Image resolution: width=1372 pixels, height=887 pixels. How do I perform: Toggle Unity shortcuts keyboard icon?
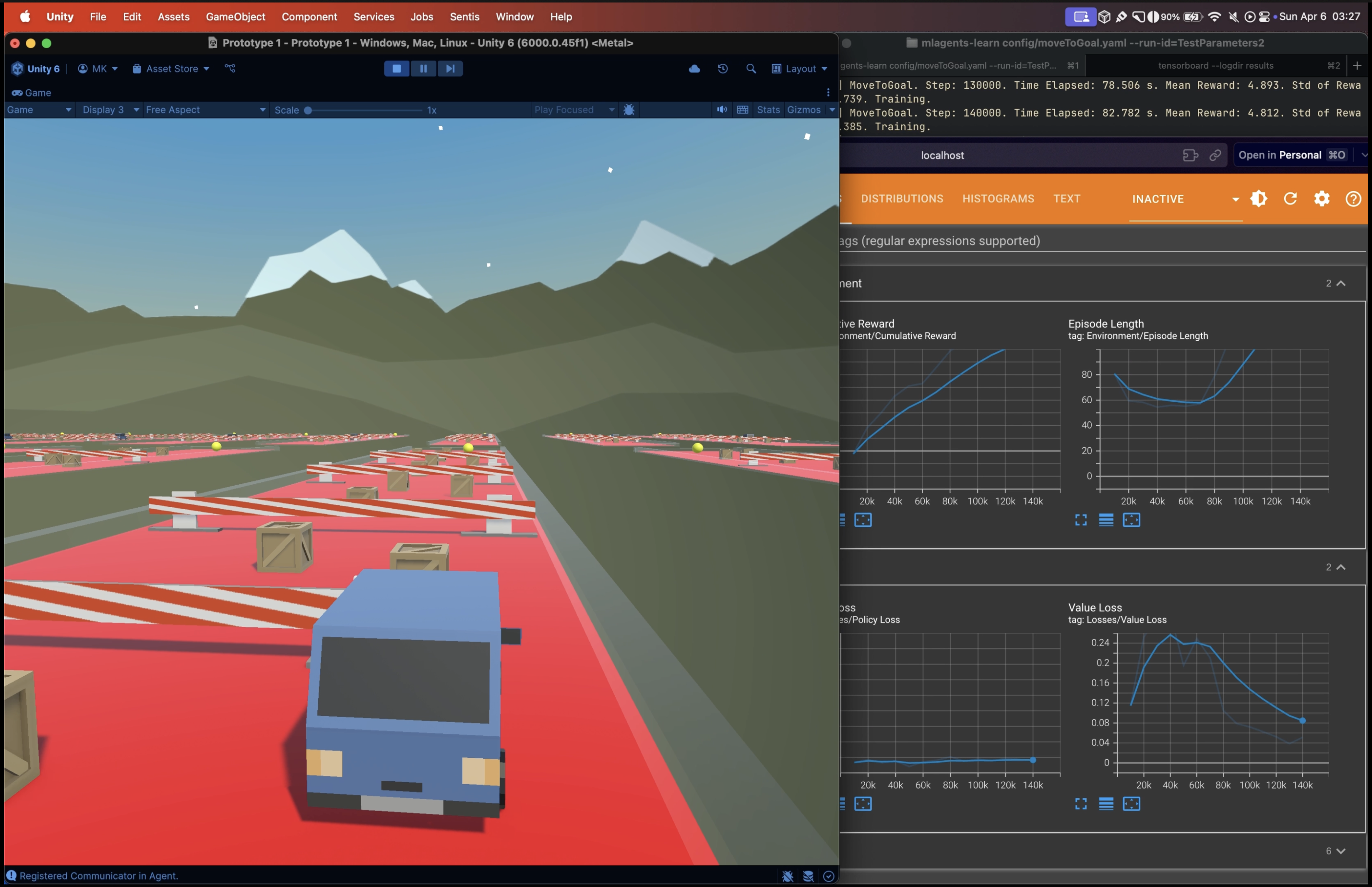tap(743, 110)
